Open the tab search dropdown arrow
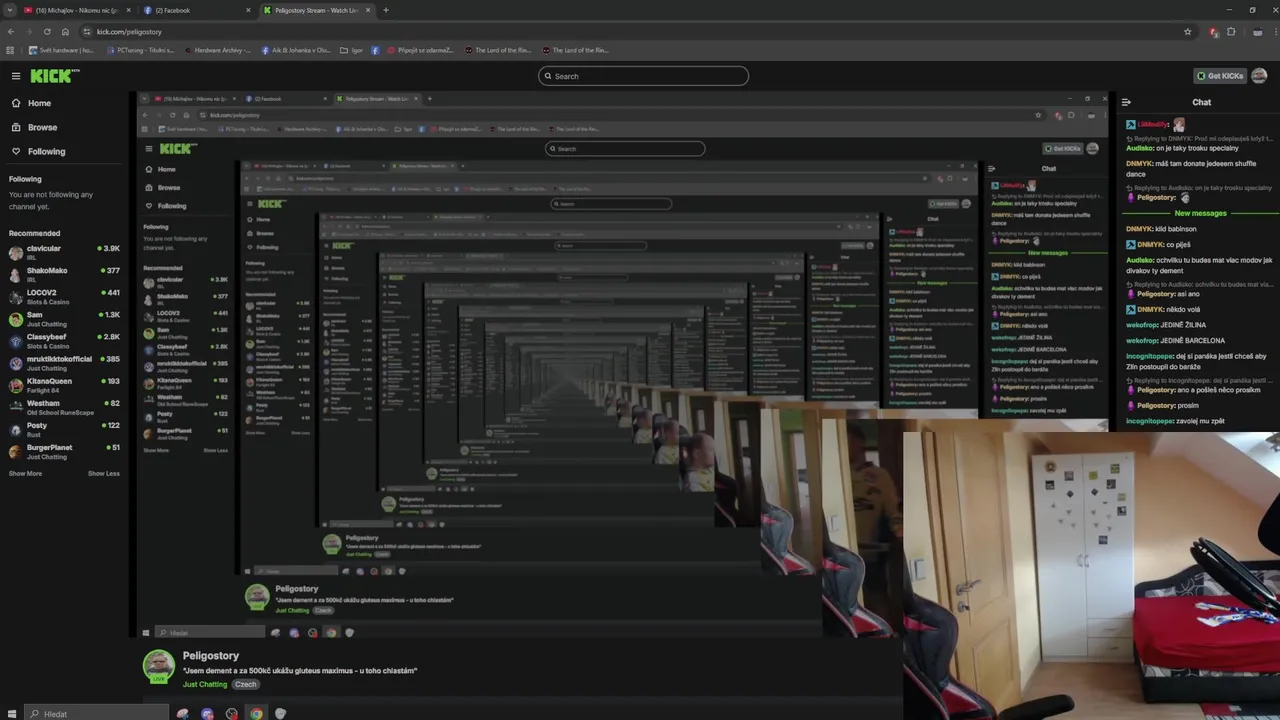This screenshot has width=1280, height=720. pos(9,10)
